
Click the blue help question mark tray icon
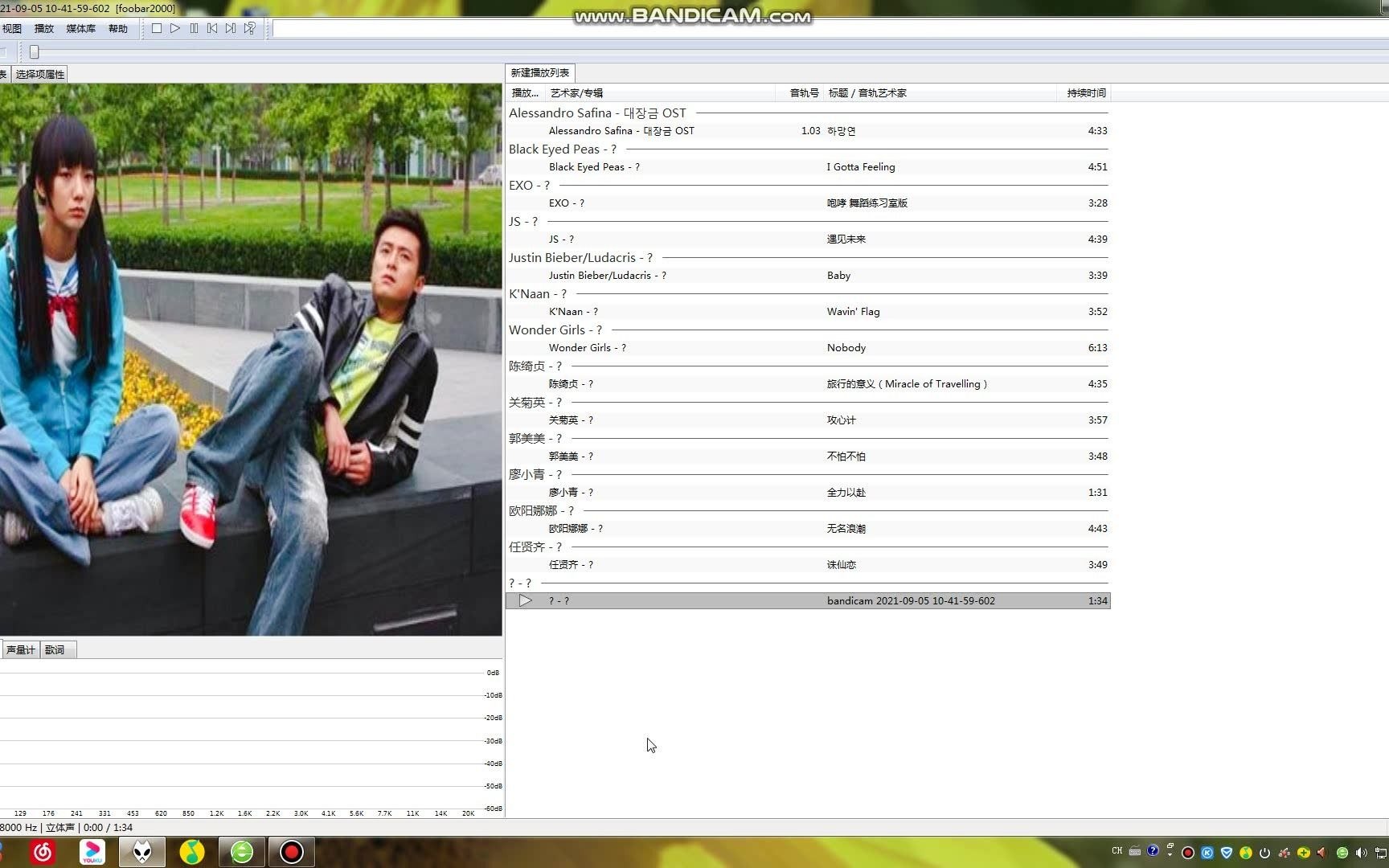pyautogui.click(x=1153, y=850)
